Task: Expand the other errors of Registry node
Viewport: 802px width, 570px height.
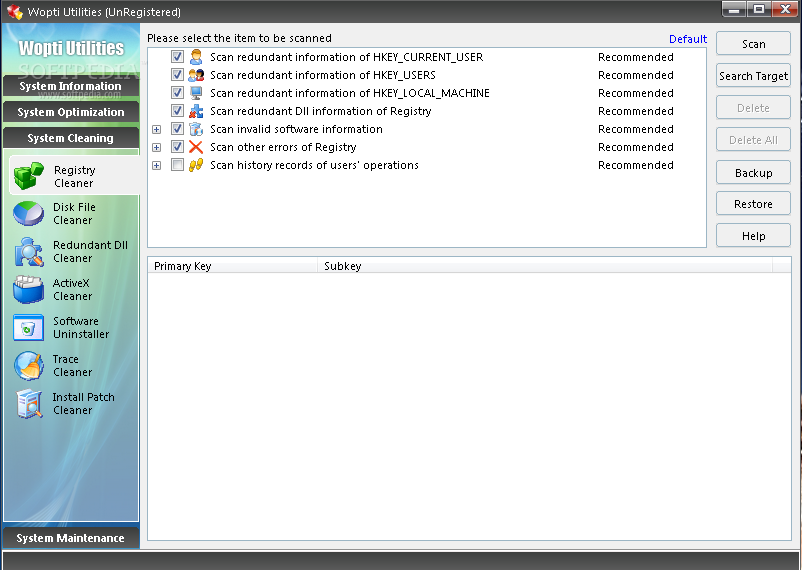Action: coord(157,147)
